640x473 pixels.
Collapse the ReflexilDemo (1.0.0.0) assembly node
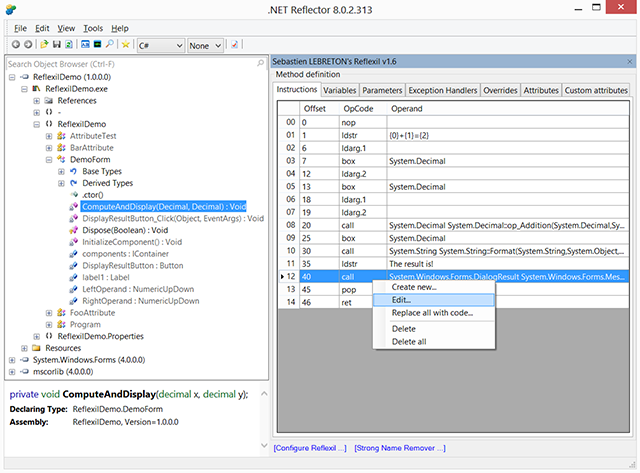click(12, 77)
